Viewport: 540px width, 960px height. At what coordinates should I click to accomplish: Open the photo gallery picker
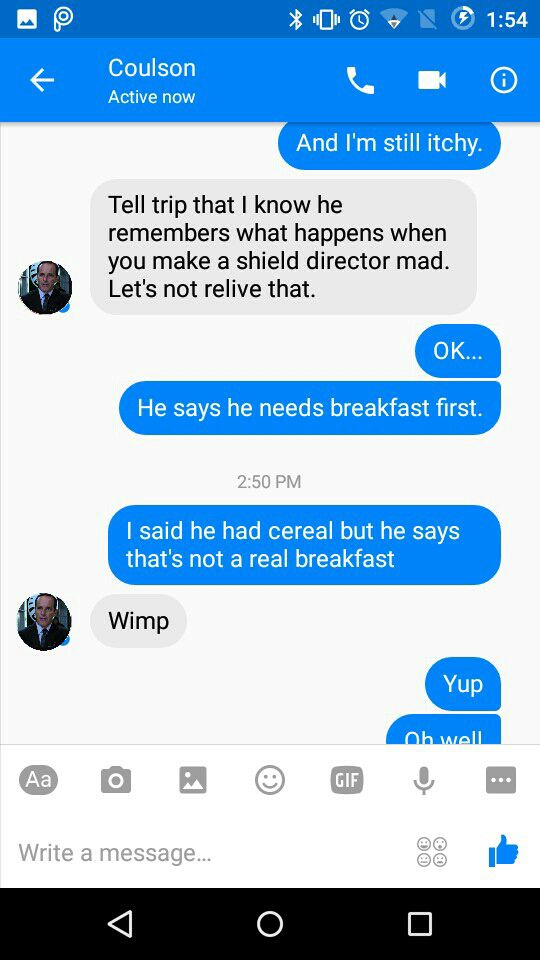(193, 780)
